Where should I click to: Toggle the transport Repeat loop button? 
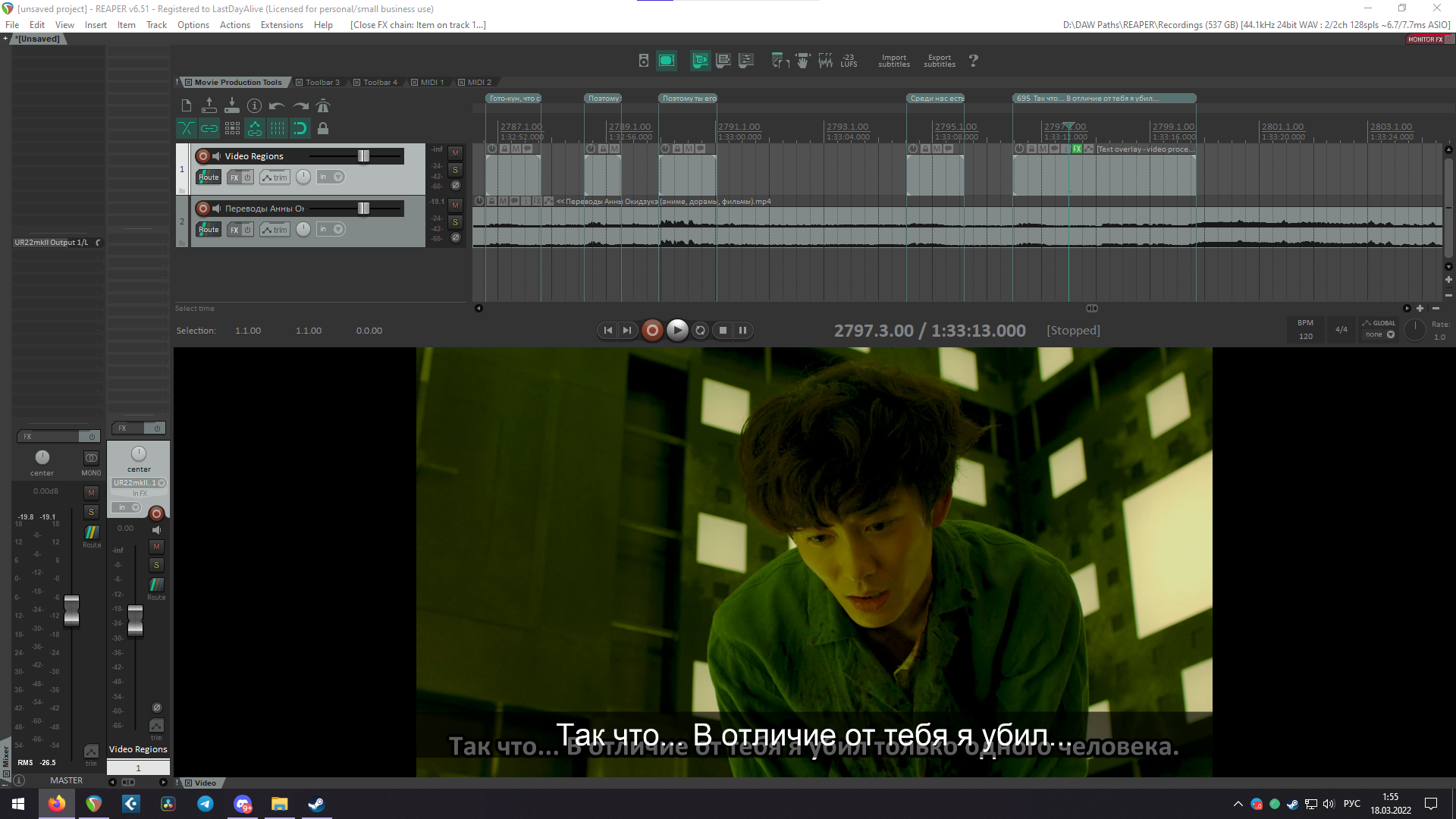[x=701, y=331]
